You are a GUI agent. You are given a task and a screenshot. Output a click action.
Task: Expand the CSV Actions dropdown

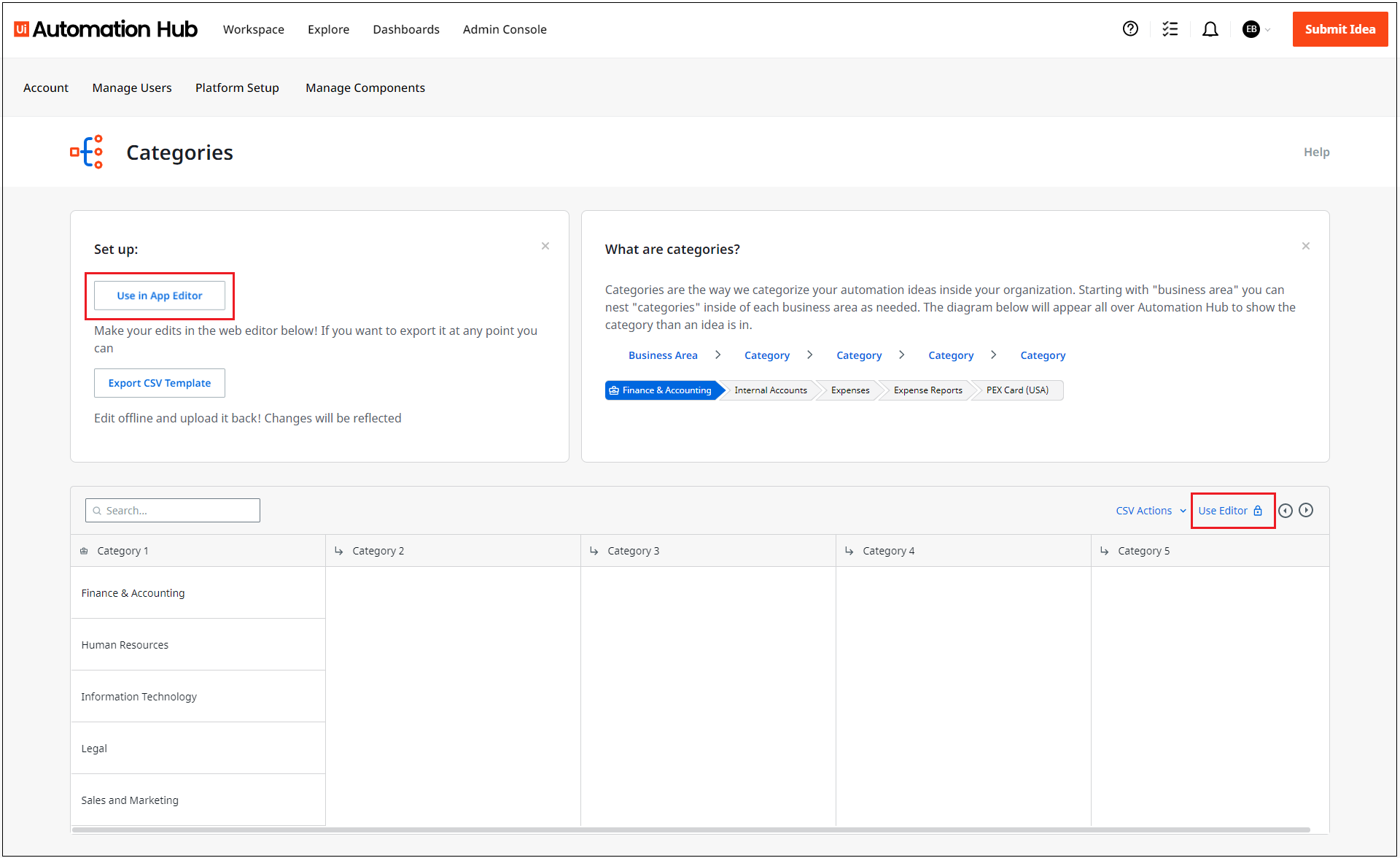(1151, 511)
